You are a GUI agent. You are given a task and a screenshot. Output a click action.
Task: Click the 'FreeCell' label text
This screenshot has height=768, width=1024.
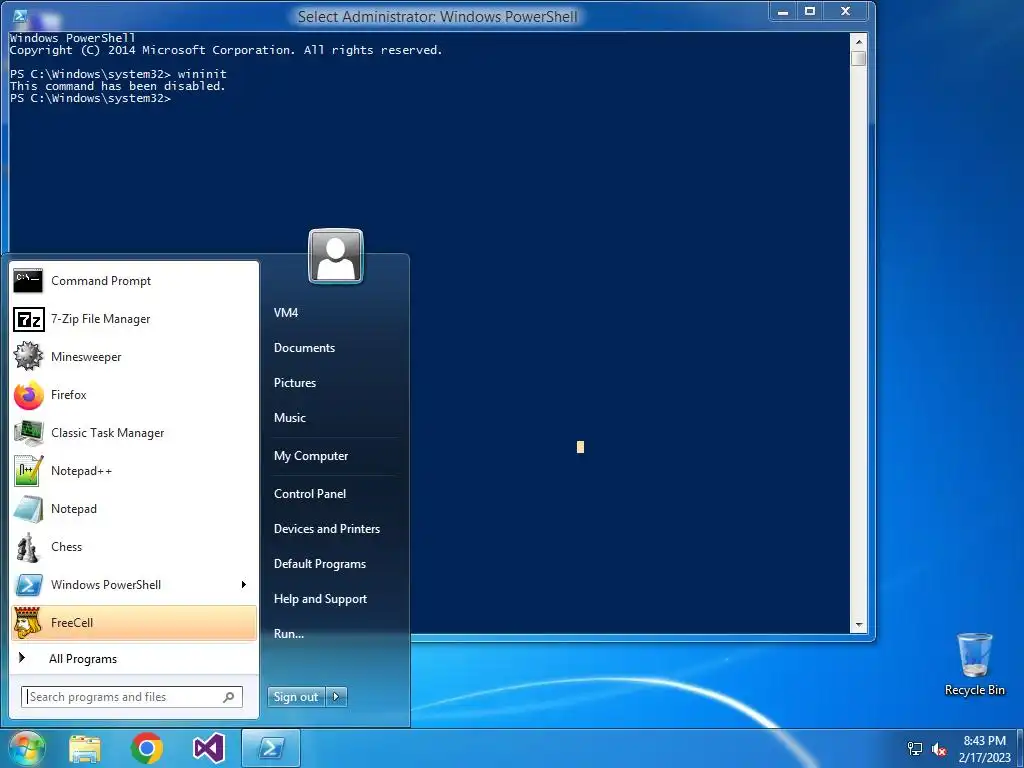point(72,623)
